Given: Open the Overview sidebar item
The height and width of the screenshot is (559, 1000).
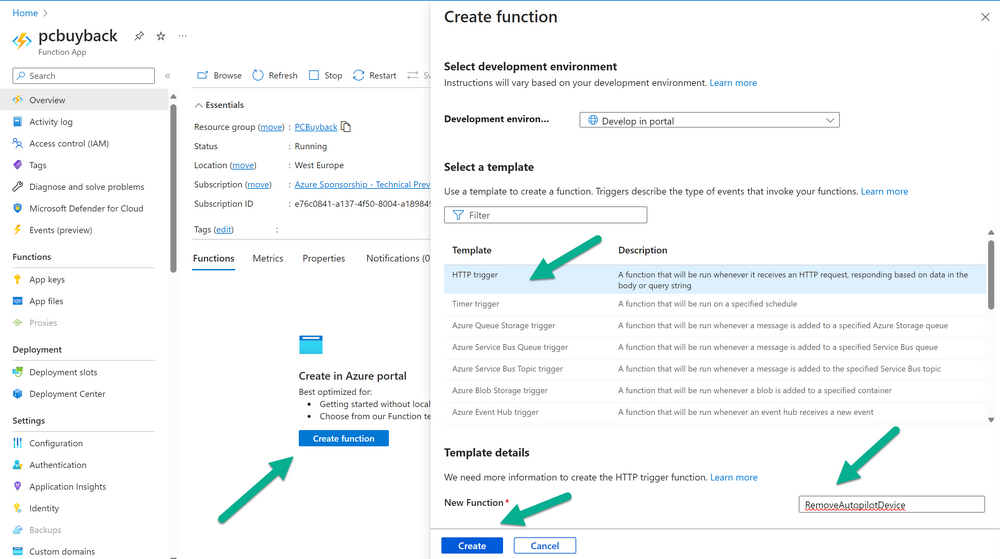Looking at the screenshot, I should coord(84,100).
